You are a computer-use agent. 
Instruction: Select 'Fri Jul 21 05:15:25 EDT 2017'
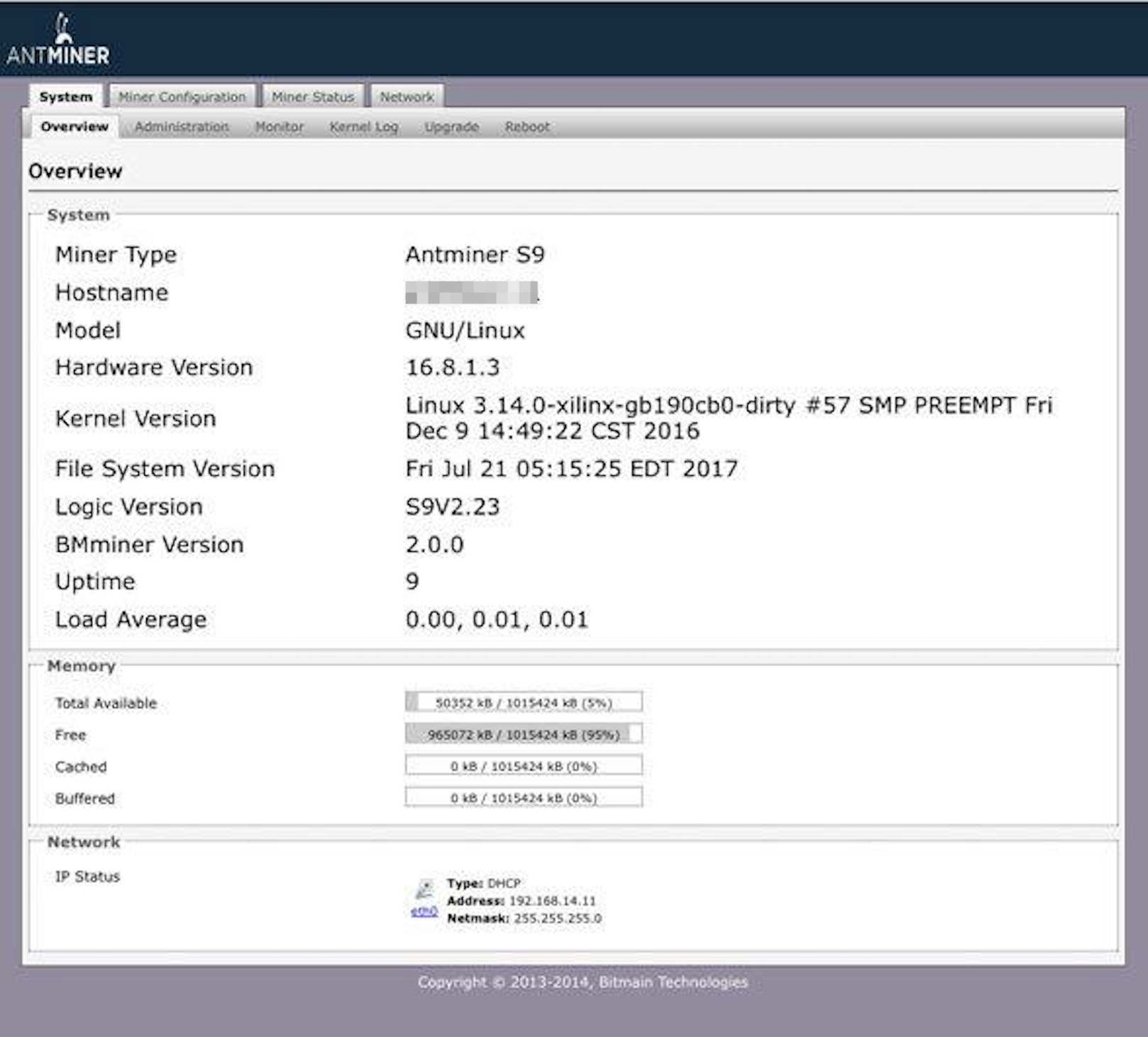point(571,468)
